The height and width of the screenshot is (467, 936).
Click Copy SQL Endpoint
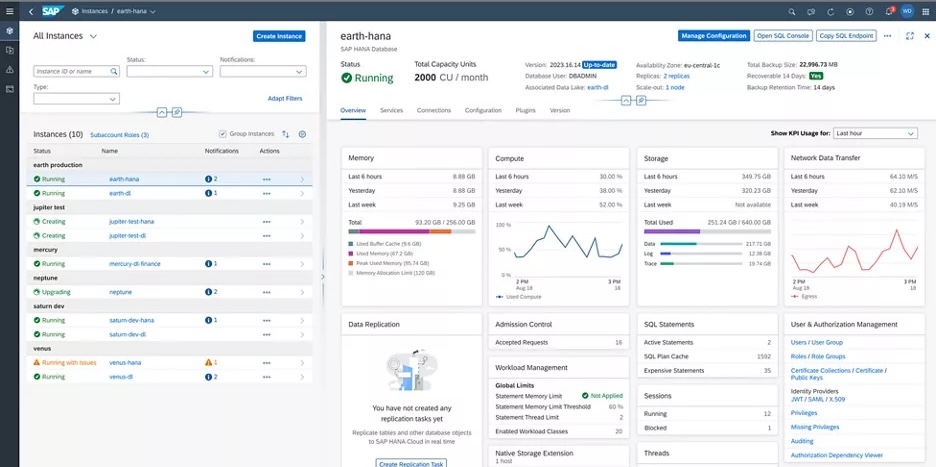846,36
